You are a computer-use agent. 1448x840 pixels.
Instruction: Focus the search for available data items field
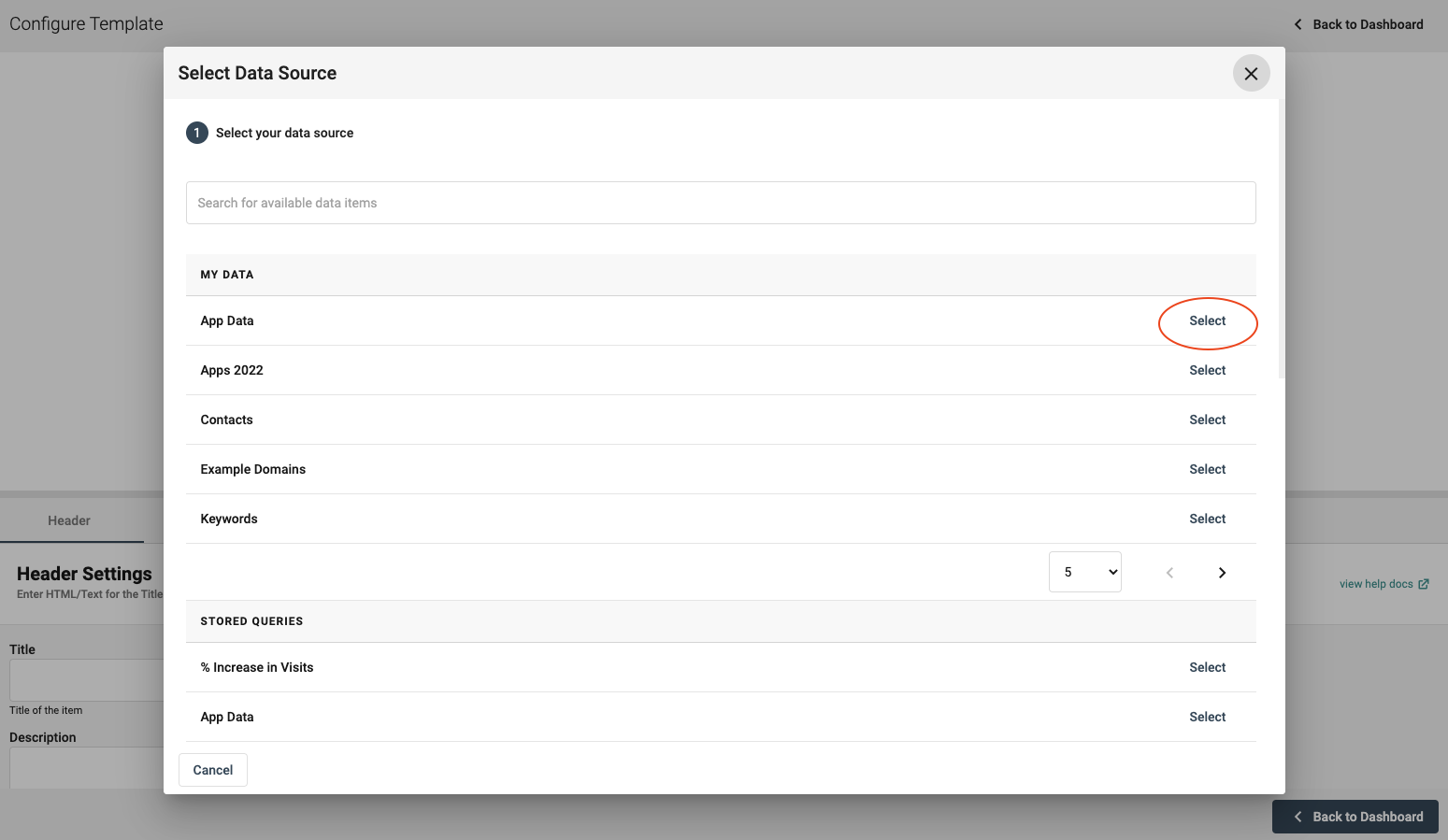(720, 203)
